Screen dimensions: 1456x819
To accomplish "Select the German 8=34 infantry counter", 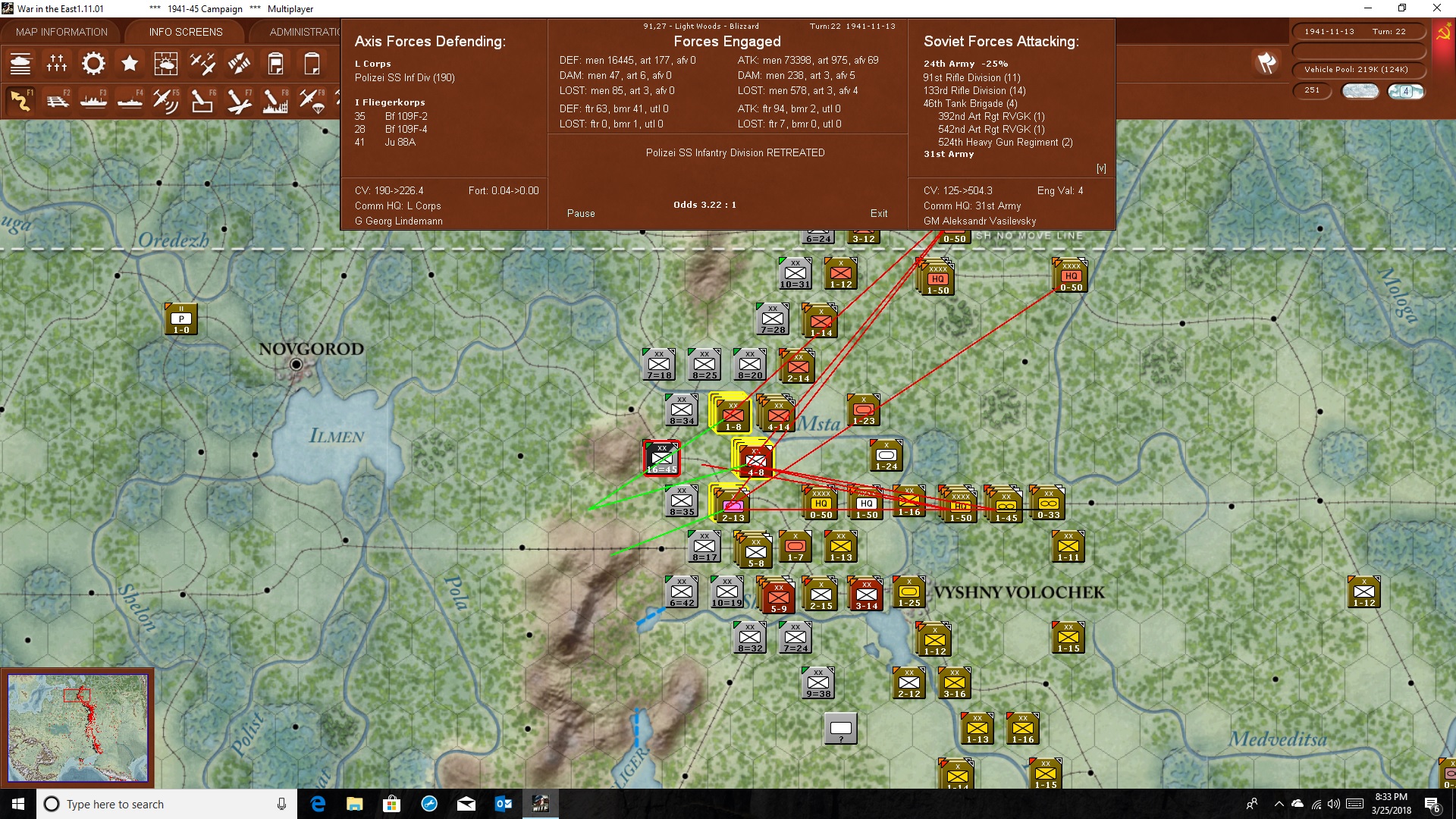I will coord(682,410).
